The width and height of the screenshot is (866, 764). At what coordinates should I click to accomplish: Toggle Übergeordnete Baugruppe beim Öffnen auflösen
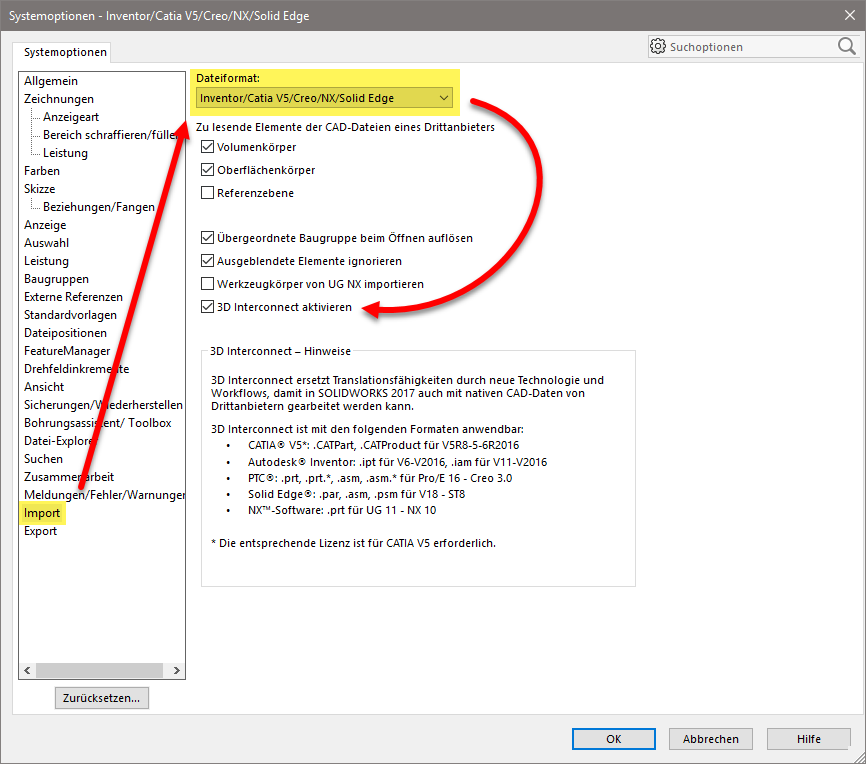click(x=208, y=238)
